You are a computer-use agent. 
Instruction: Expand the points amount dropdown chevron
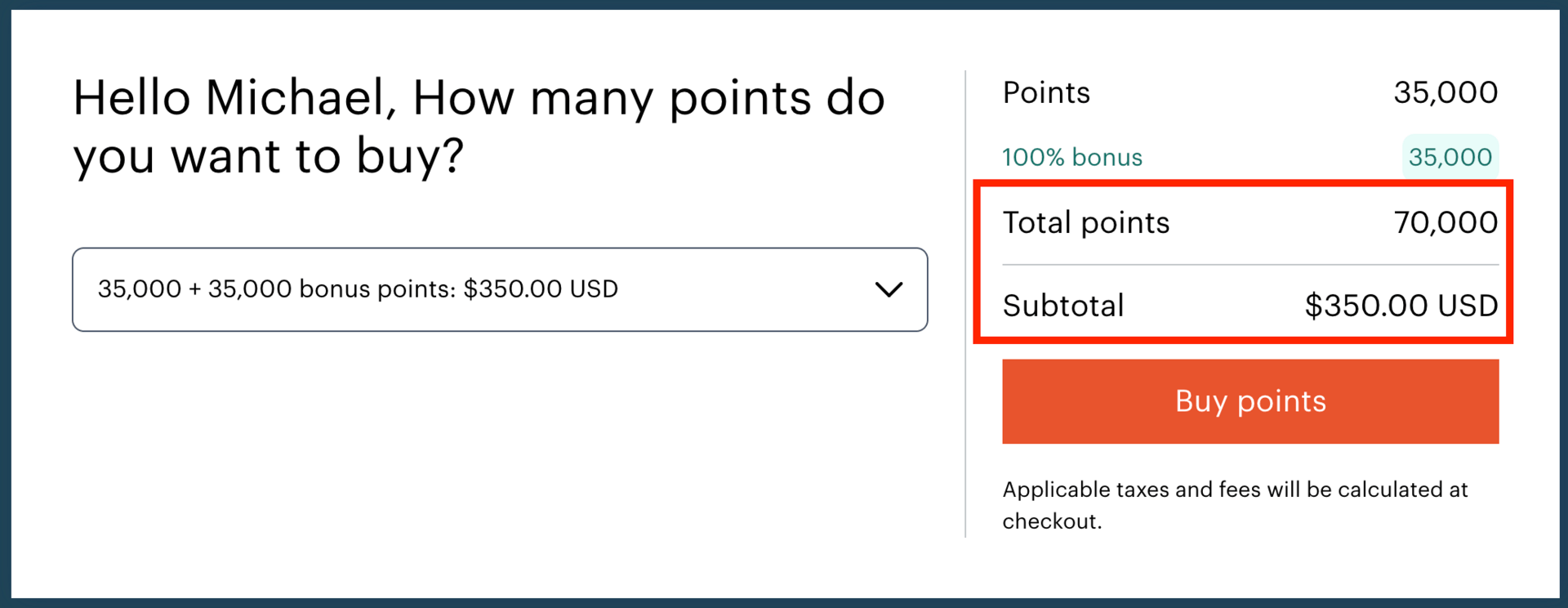891,289
